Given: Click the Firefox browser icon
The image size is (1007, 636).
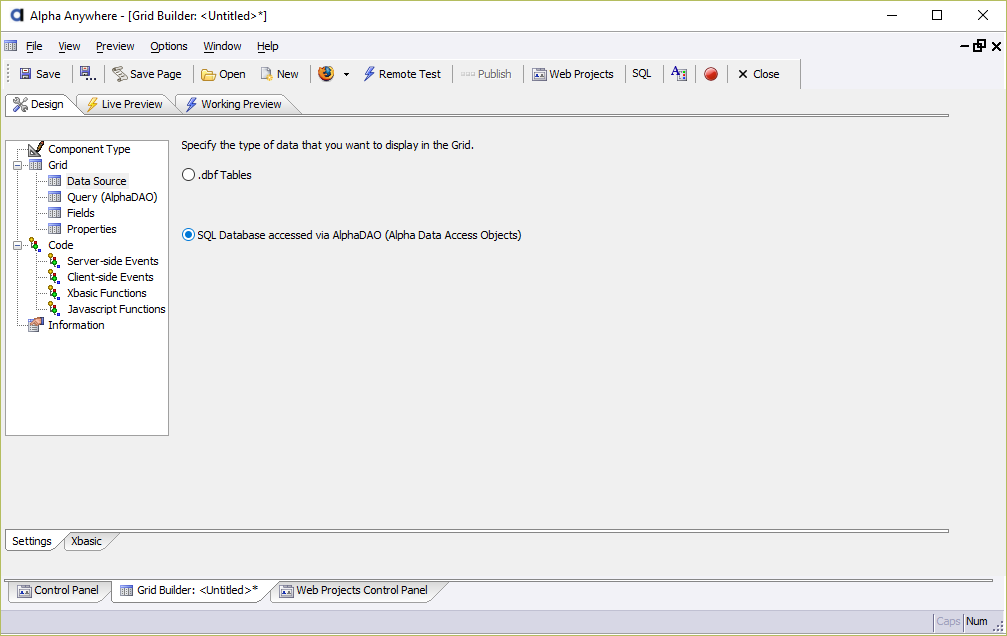Looking at the screenshot, I should pyautogui.click(x=326, y=74).
